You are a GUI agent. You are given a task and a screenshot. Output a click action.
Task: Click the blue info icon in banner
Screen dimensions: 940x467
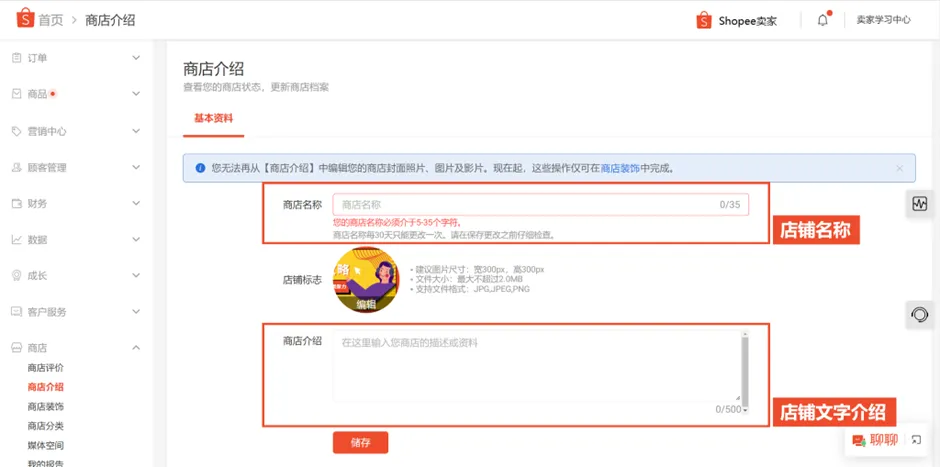pos(200,168)
